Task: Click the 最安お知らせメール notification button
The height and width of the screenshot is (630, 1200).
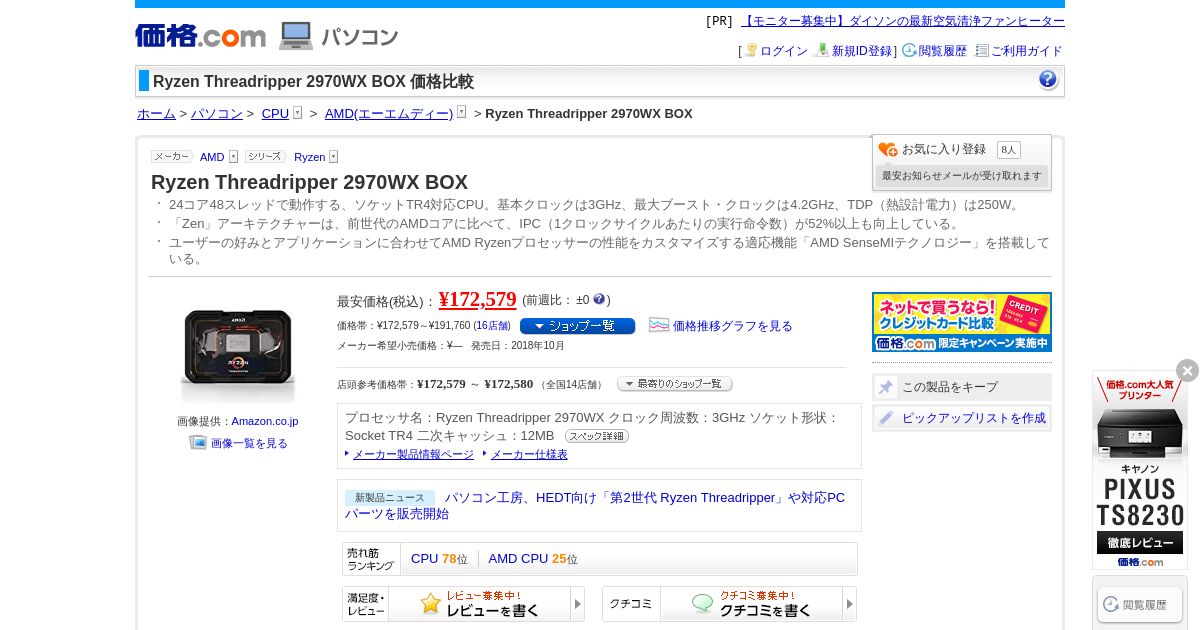Action: click(x=962, y=176)
